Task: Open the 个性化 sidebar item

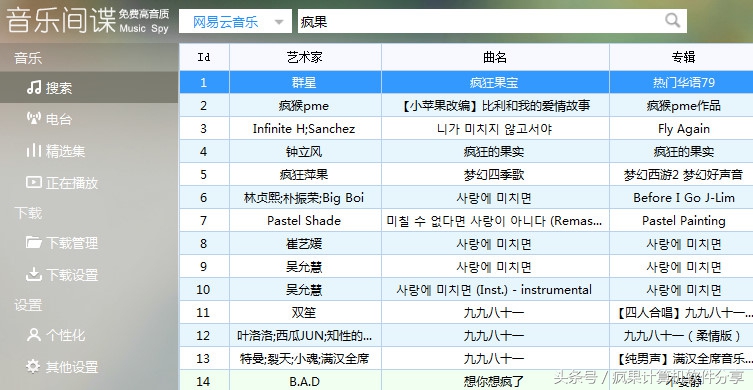Action: pyautogui.click(x=89, y=335)
